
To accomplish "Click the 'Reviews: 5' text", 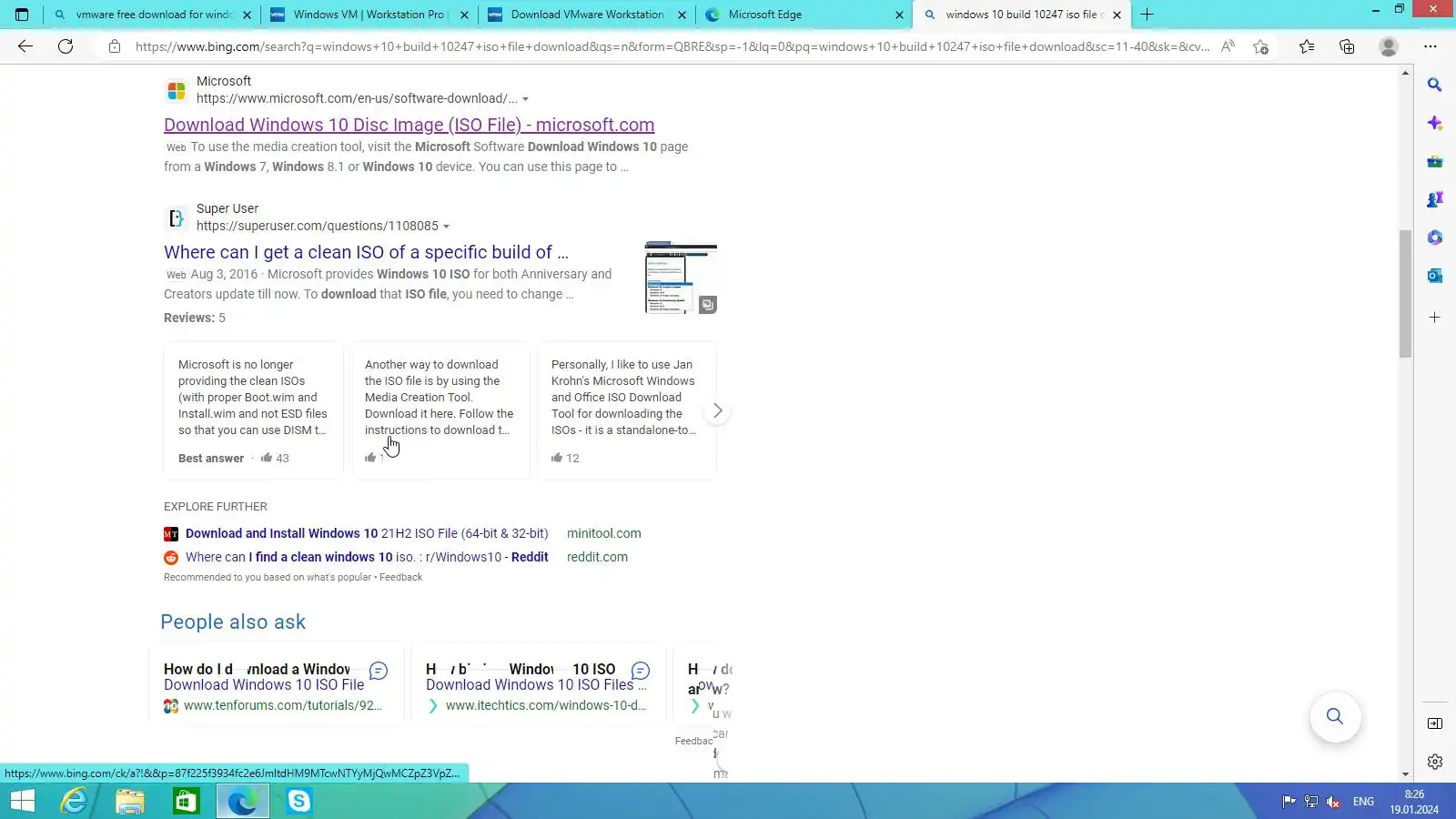I will coord(195,318).
